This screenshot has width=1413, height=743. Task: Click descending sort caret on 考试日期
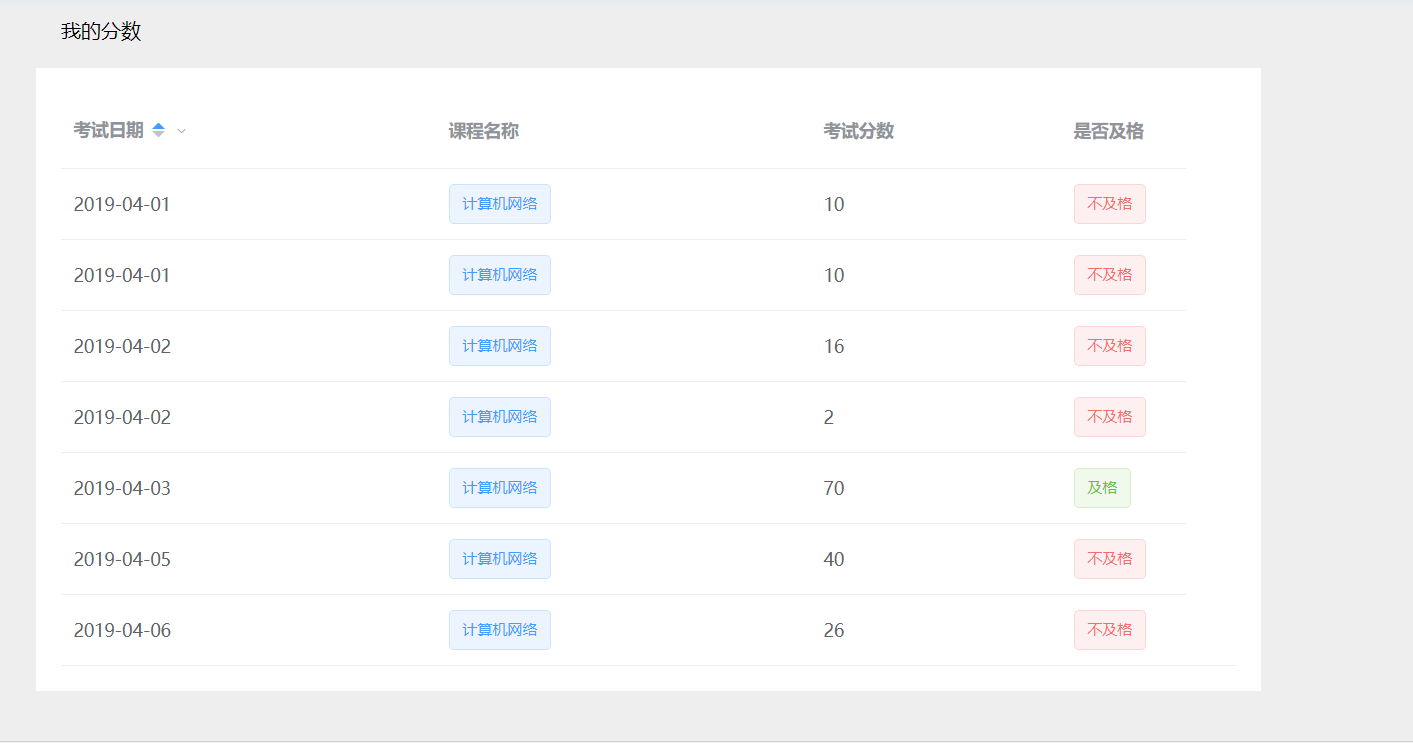coord(158,135)
